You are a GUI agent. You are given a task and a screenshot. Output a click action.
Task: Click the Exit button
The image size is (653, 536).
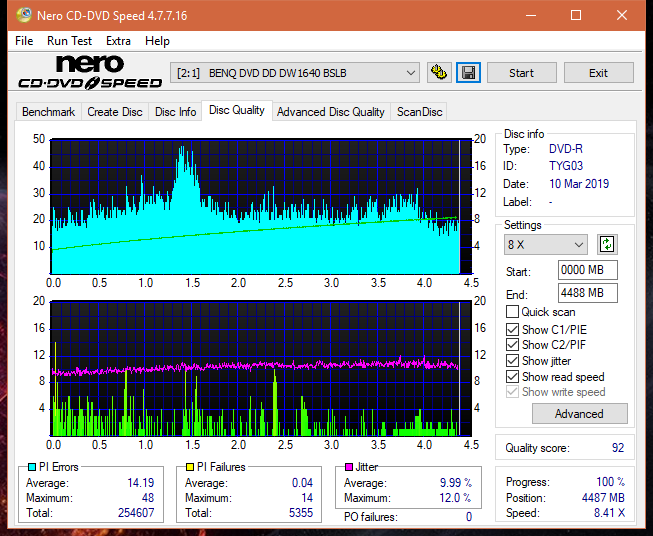click(598, 73)
